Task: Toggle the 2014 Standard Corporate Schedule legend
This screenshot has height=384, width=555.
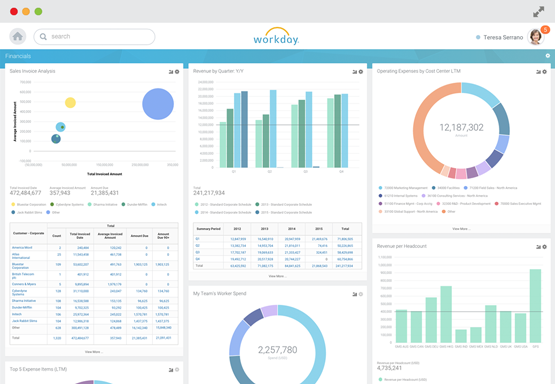Action: click(223, 212)
